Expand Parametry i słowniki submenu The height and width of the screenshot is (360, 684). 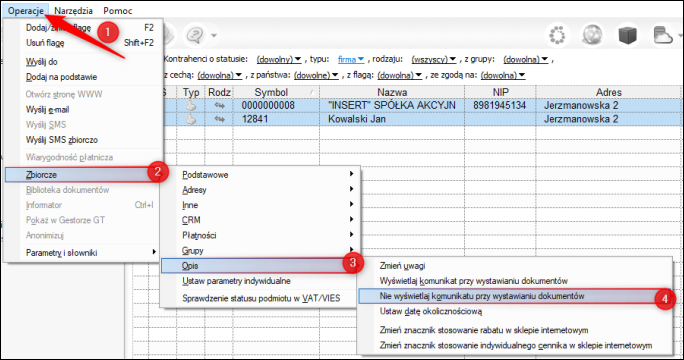(84, 253)
